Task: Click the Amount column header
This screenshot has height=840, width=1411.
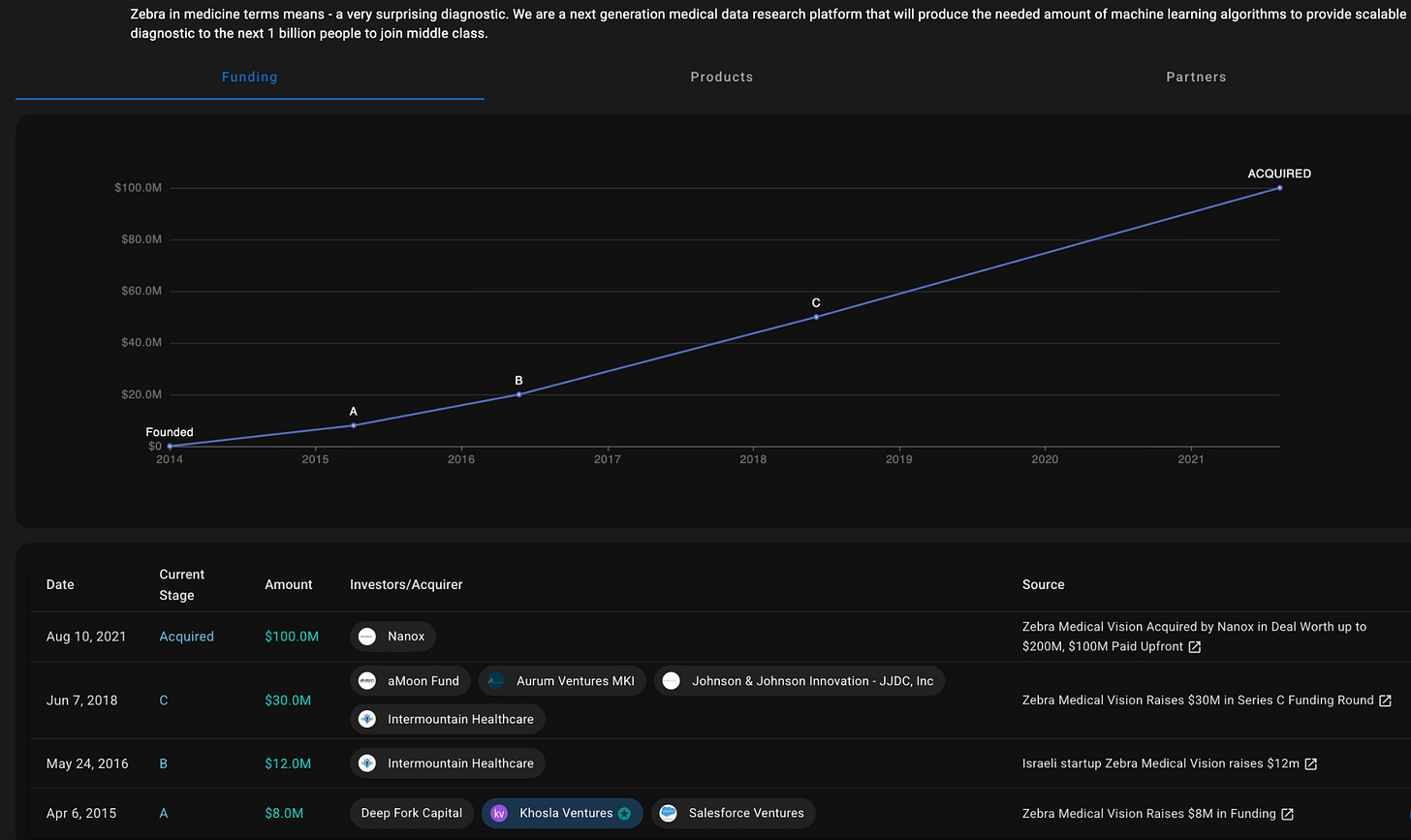Action: click(289, 585)
